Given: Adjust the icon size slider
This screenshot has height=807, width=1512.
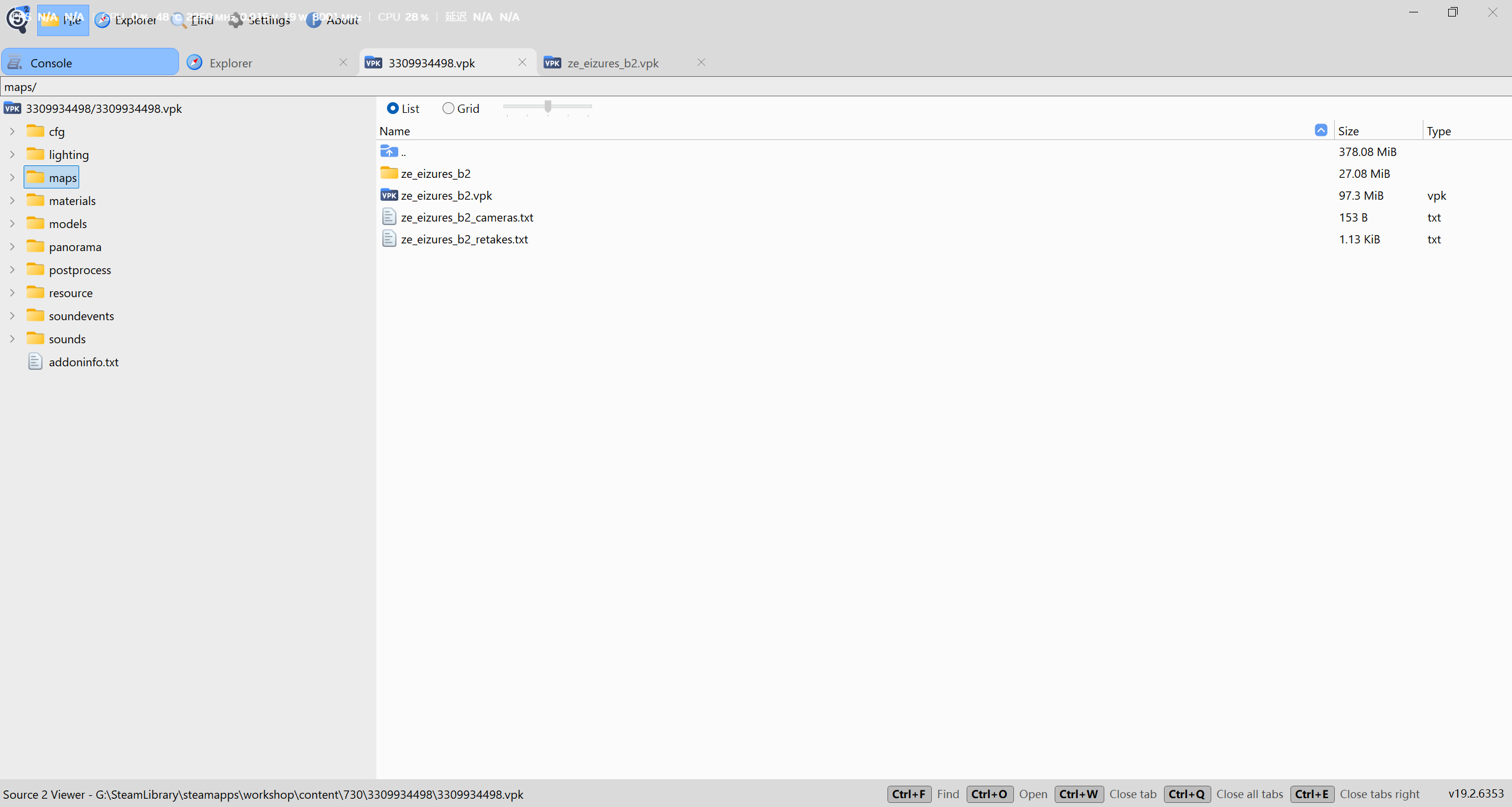Looking at the screenshot, I should pos(548,106).
